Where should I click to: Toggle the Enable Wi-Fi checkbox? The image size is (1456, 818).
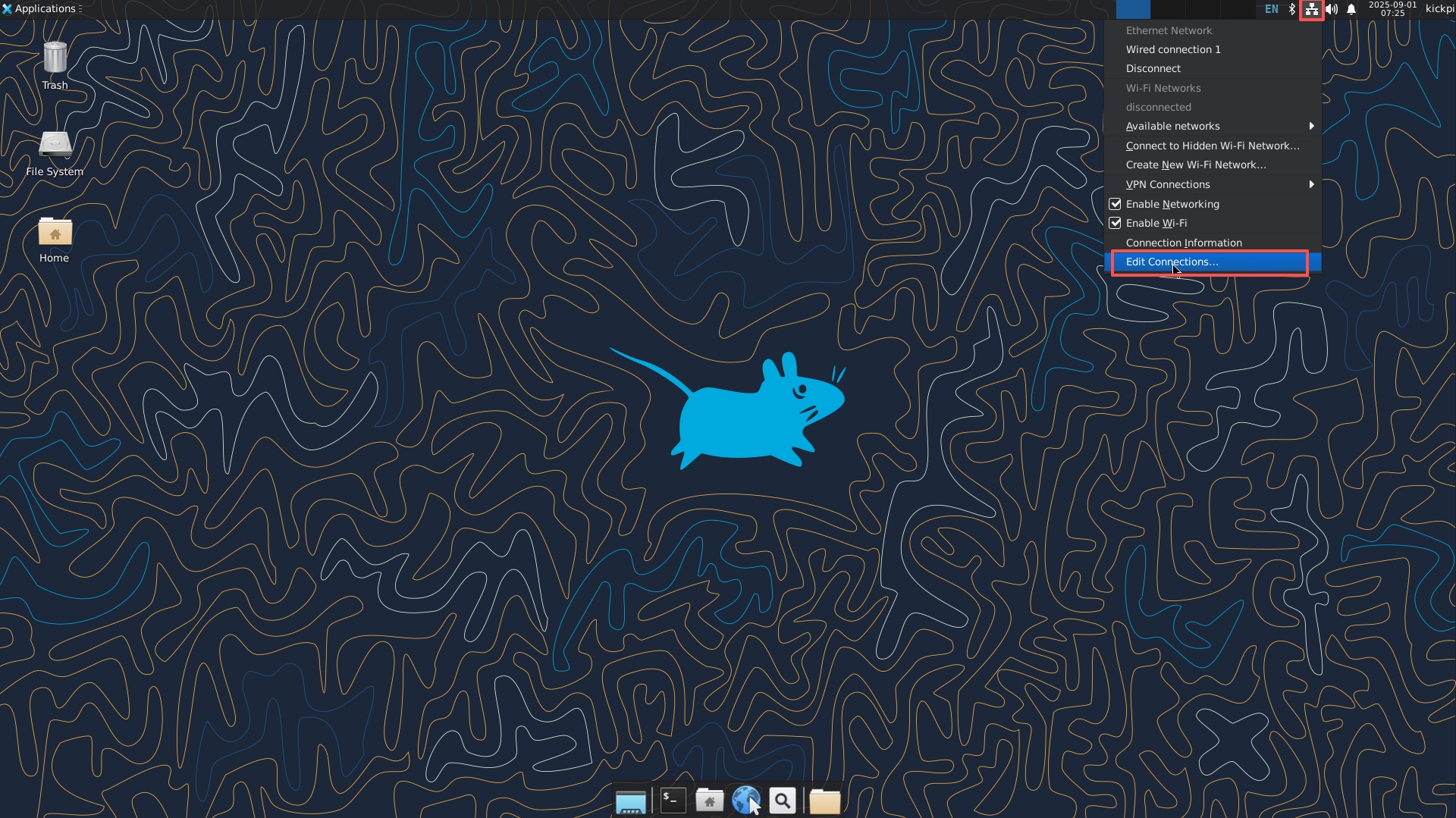(x=1115, y=223)
